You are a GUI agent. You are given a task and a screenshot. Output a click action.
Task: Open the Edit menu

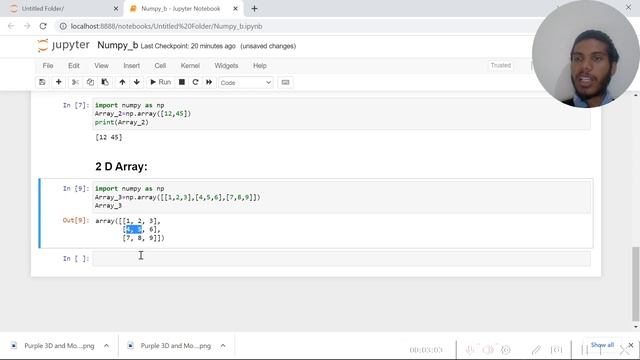[74, 66]
